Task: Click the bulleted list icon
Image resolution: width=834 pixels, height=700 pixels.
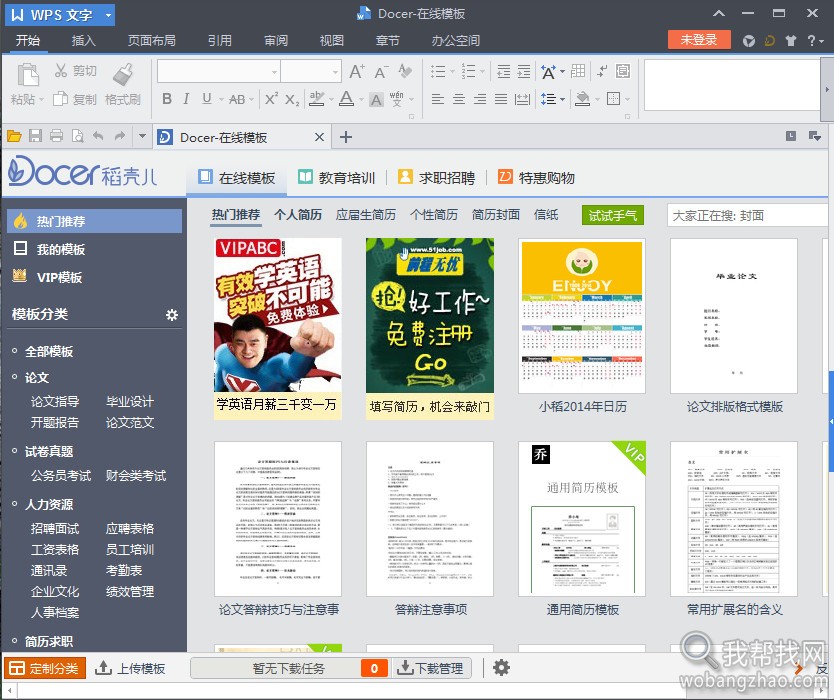Action: tap(438, 71)
